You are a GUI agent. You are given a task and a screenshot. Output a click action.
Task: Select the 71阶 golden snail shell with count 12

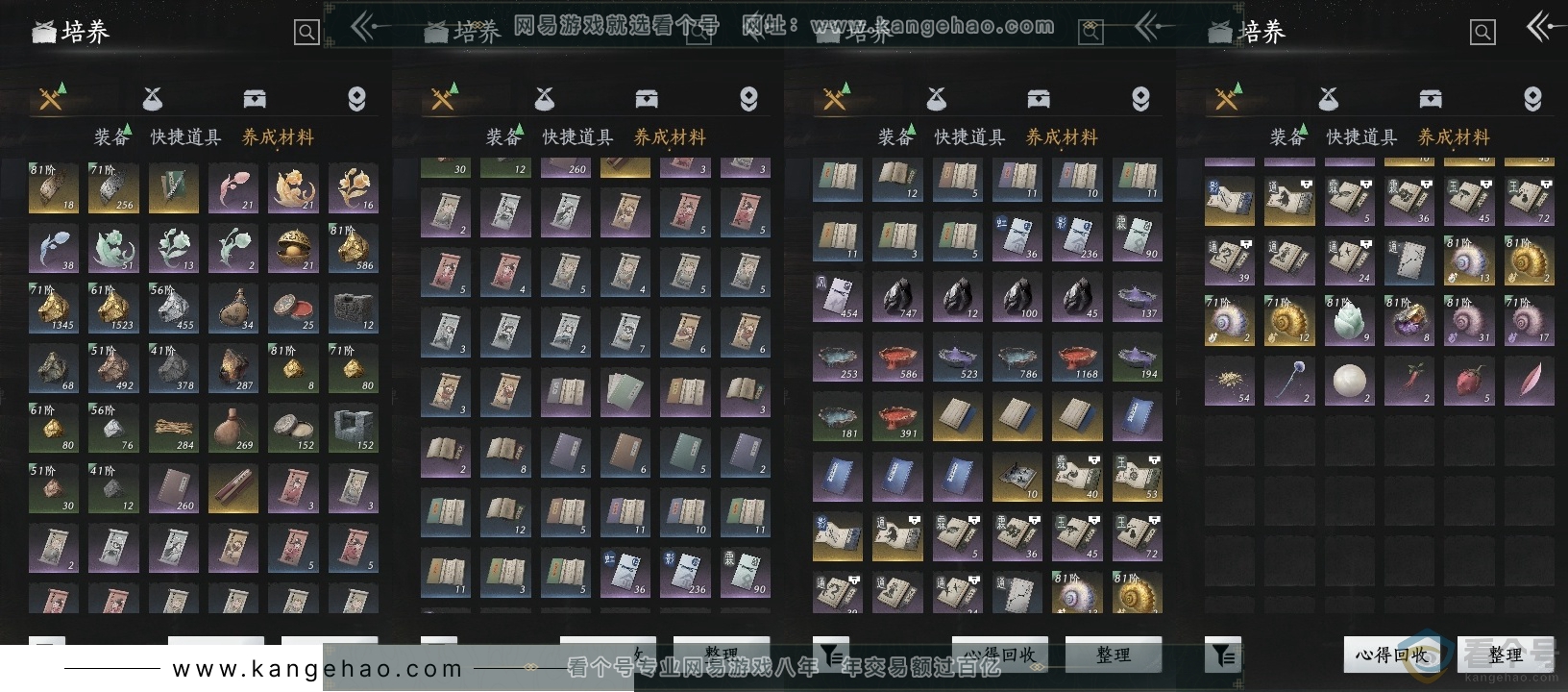(1289, 321)
